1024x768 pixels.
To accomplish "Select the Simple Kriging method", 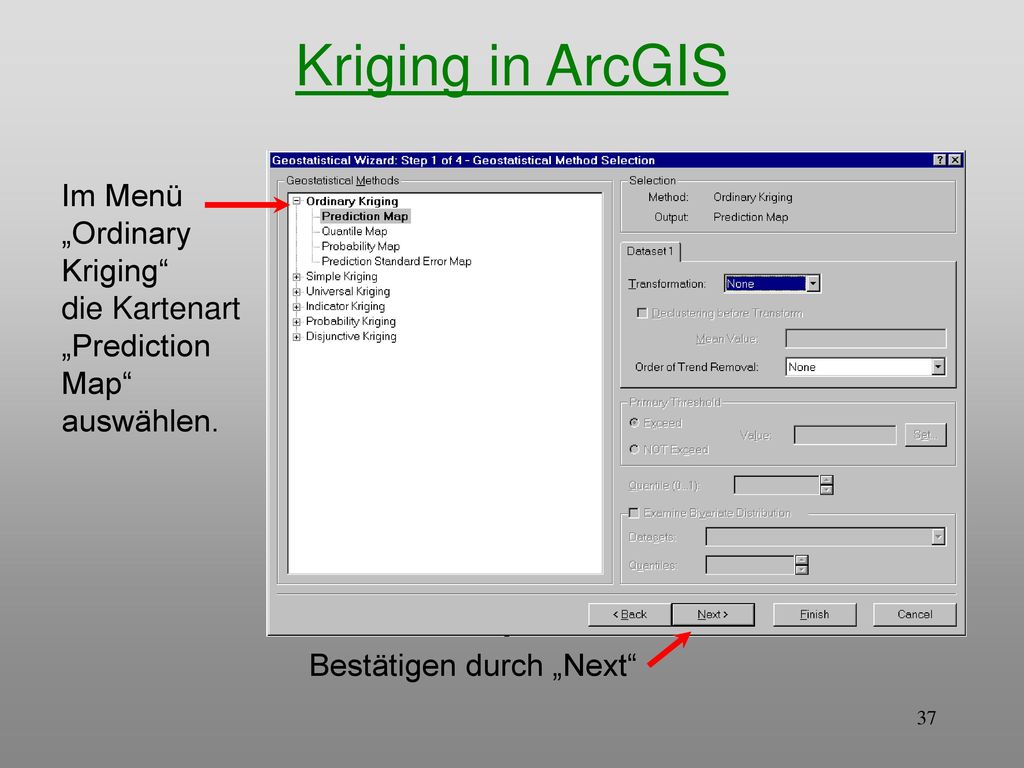I will click(342, 276).
